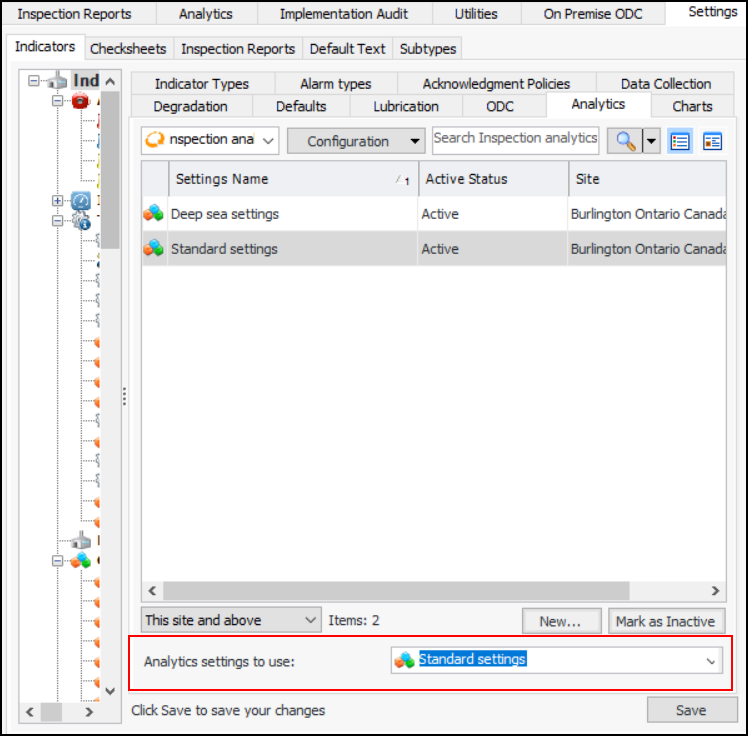This screenshot has height=736, width=748.
Task: Click the Mark as Inactive button
Action: pyautogui.click(x=666, y=621)
